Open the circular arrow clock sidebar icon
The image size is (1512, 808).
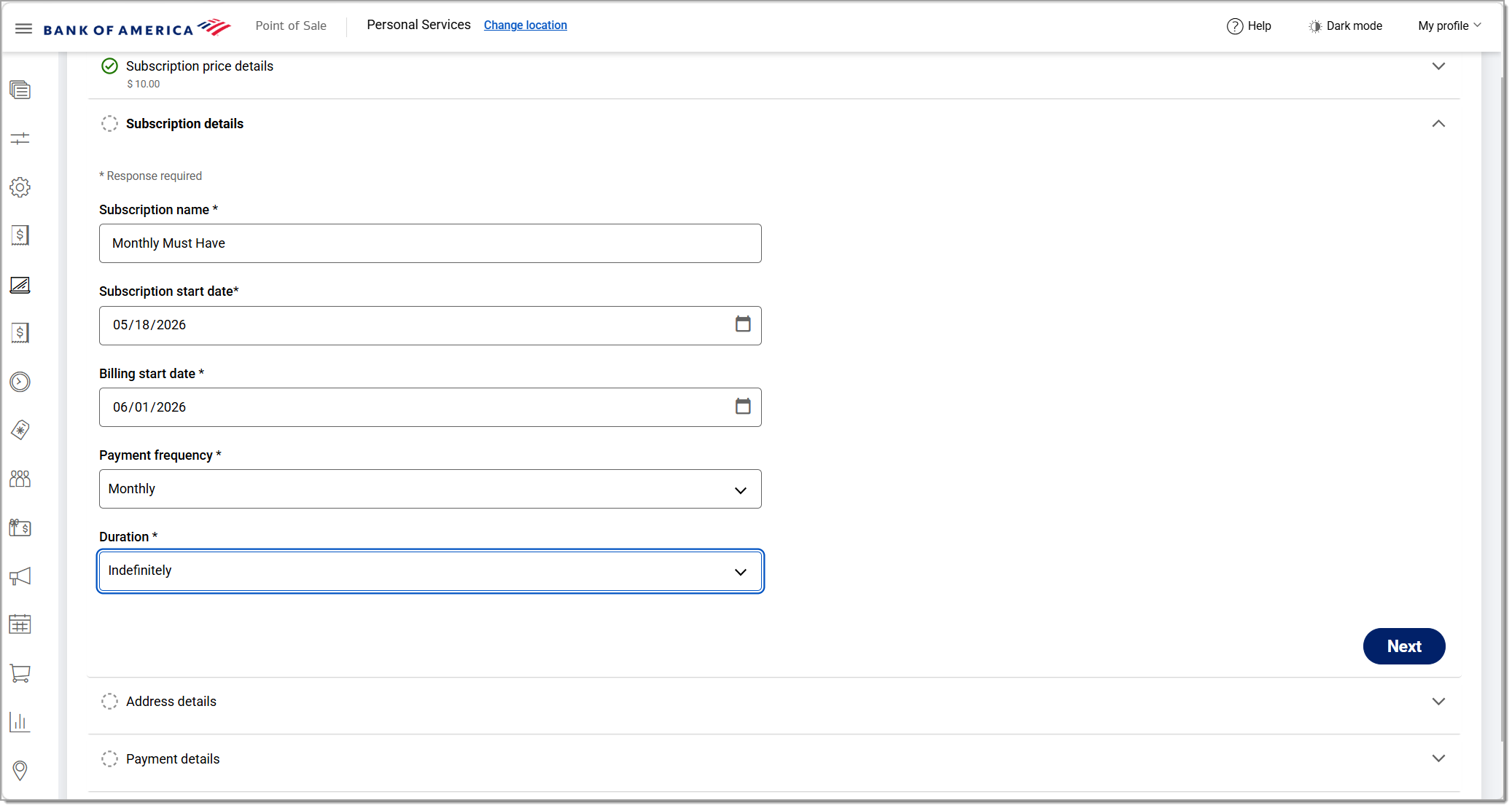click(20, 382)
